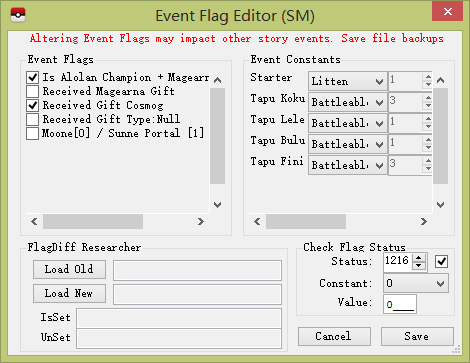Screen dimensions: 470x363
Task: Increase the Tapu Lele numeric value
Action: [x=428, y=119]
